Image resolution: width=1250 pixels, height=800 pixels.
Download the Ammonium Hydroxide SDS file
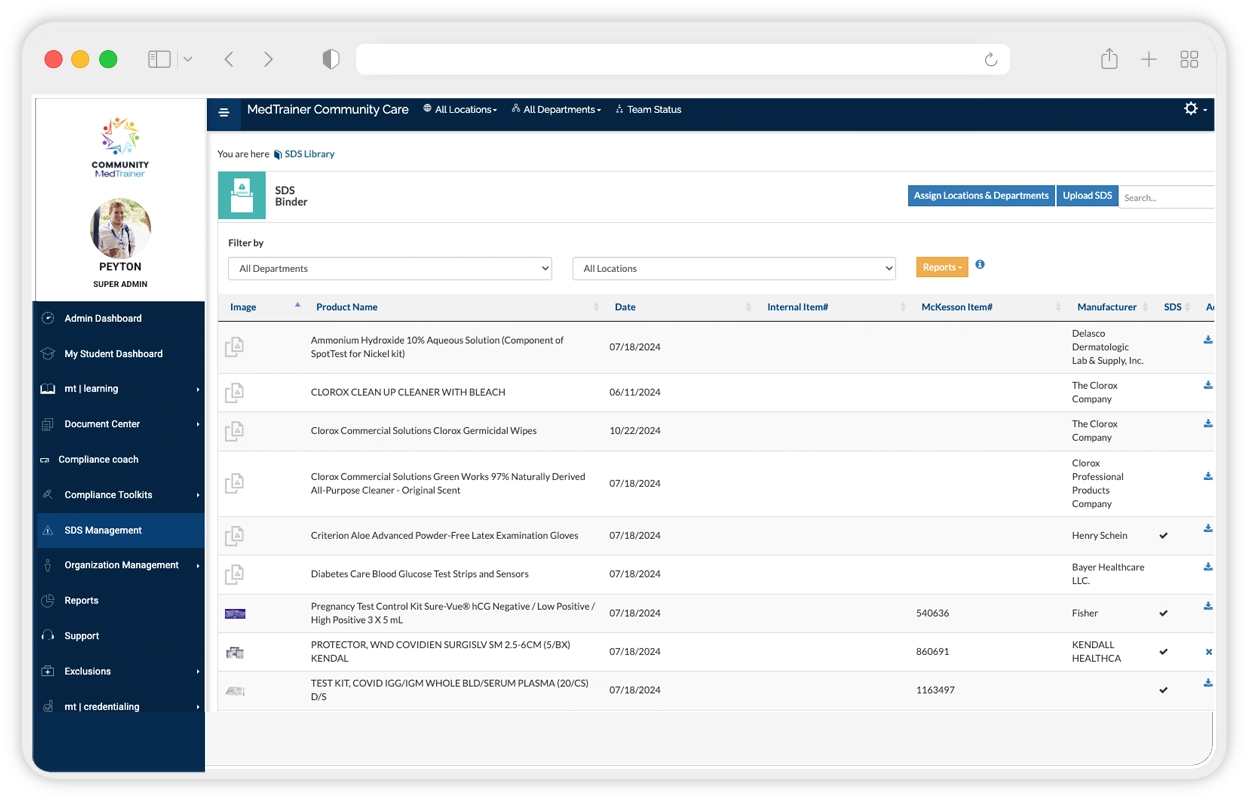1208,340
